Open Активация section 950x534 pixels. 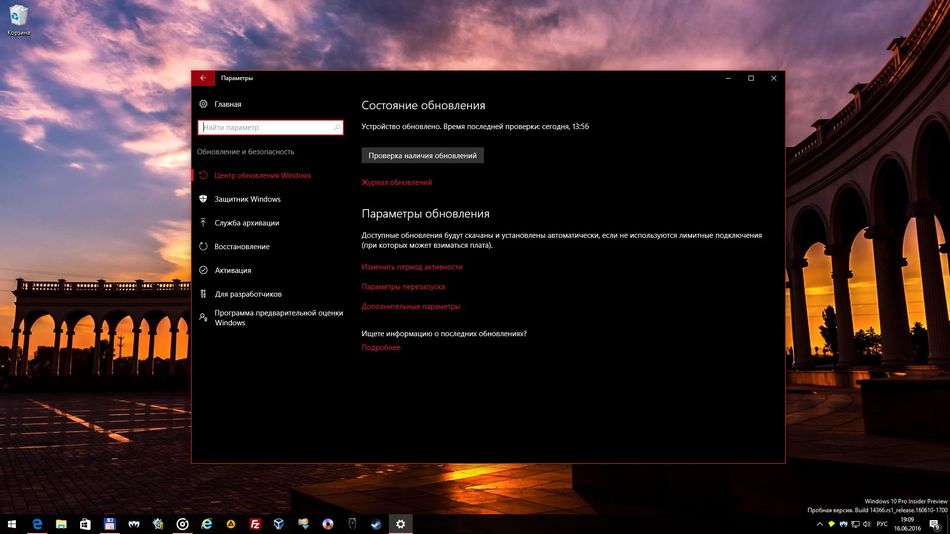click(x=233, y=270)
